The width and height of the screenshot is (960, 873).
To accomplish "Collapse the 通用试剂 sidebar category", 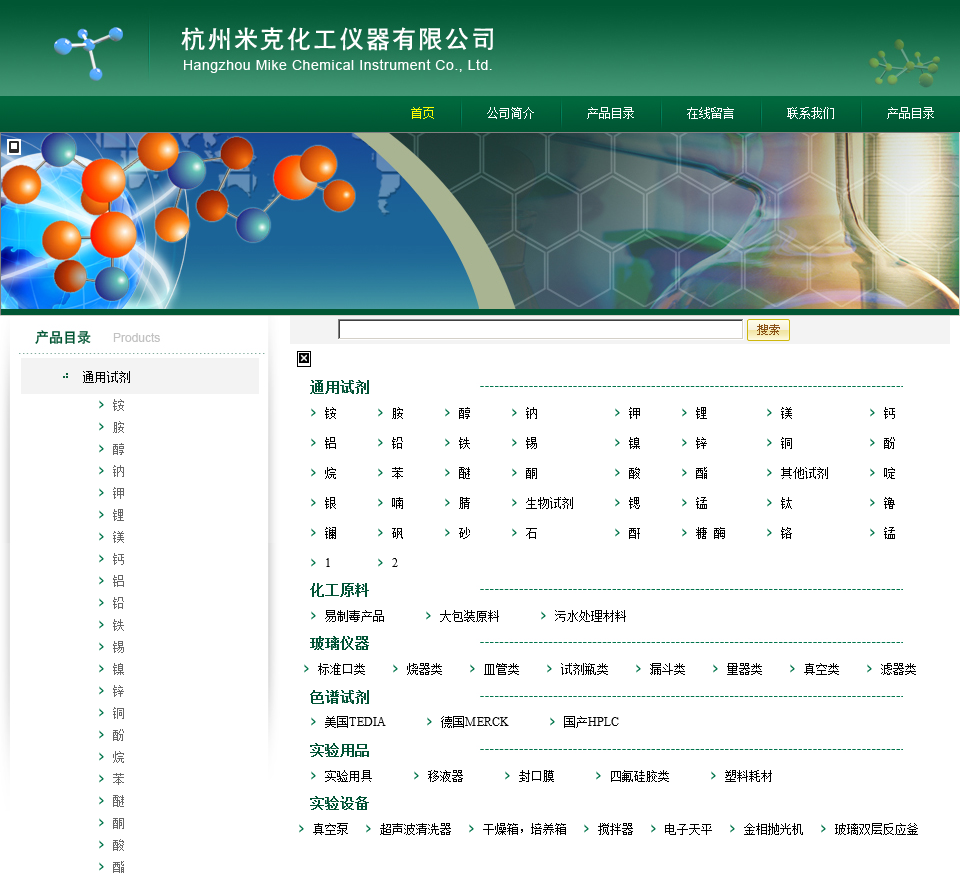I will [107, 377].
